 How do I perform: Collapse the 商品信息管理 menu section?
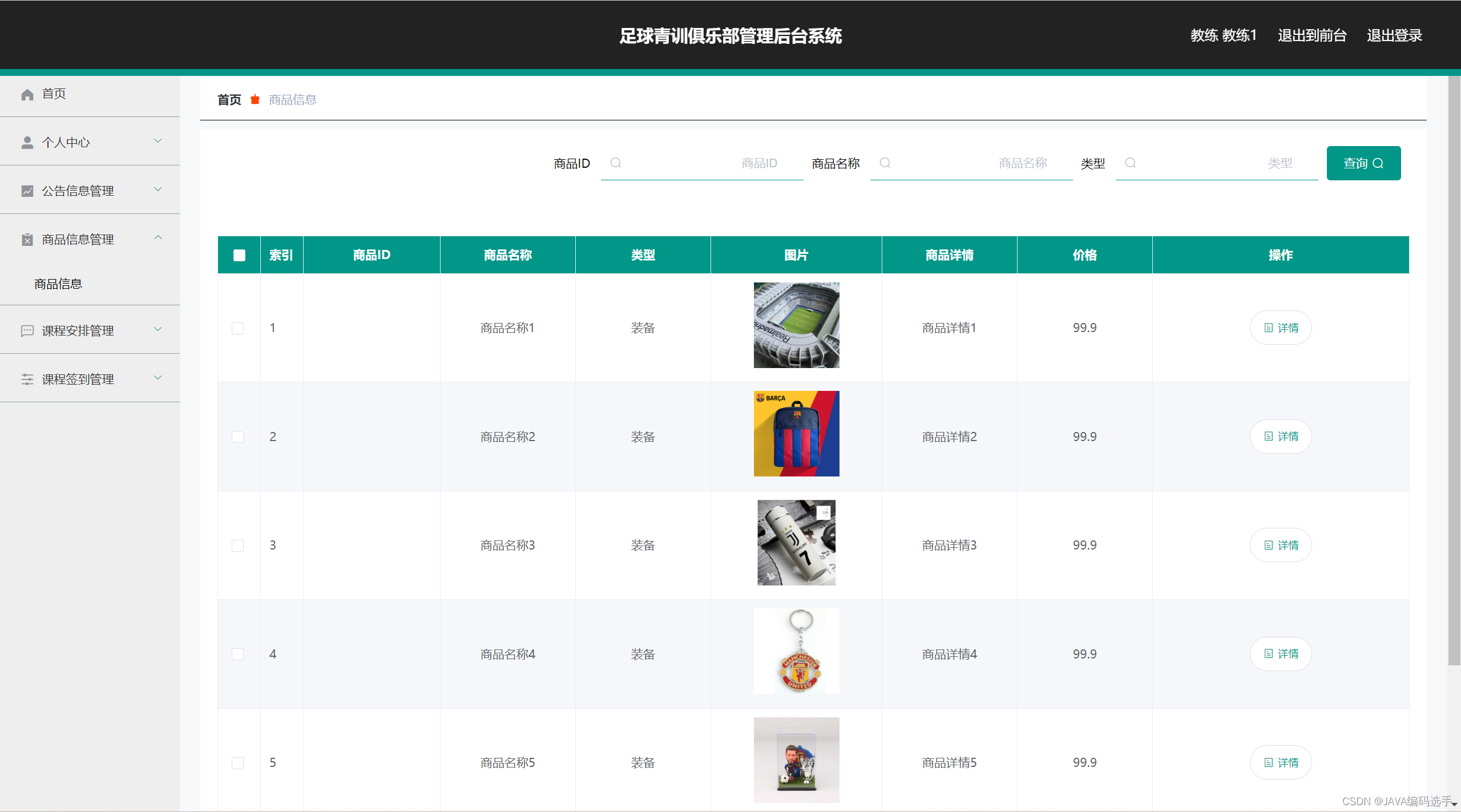point(158,238)
